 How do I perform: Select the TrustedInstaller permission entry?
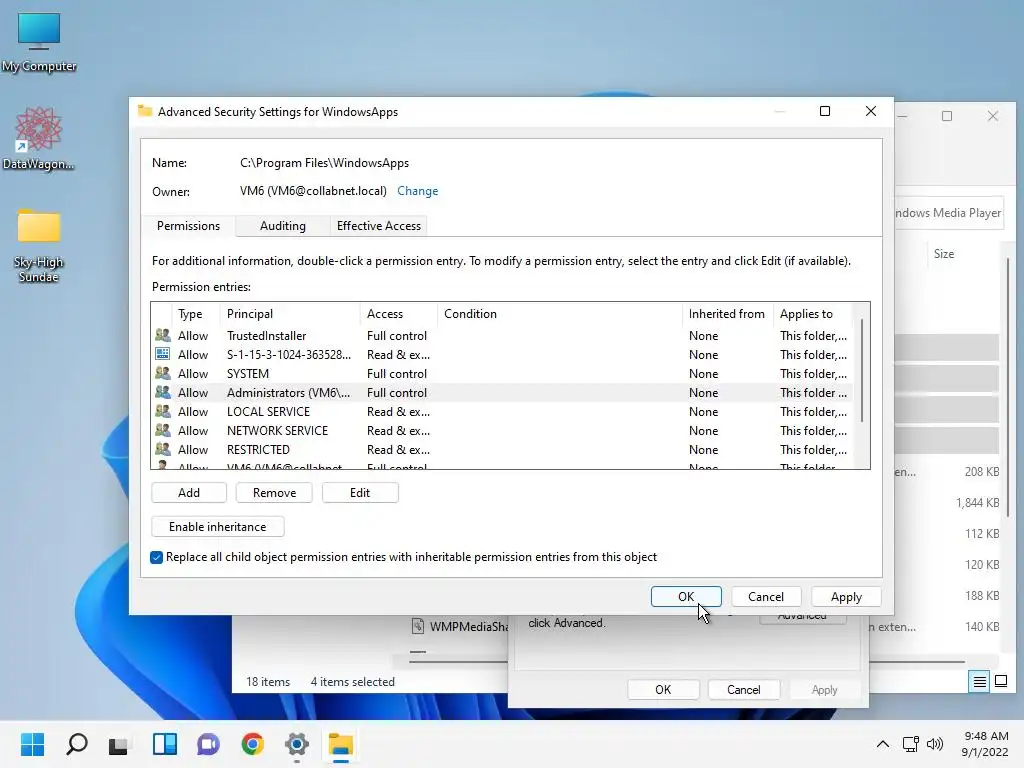503,336
